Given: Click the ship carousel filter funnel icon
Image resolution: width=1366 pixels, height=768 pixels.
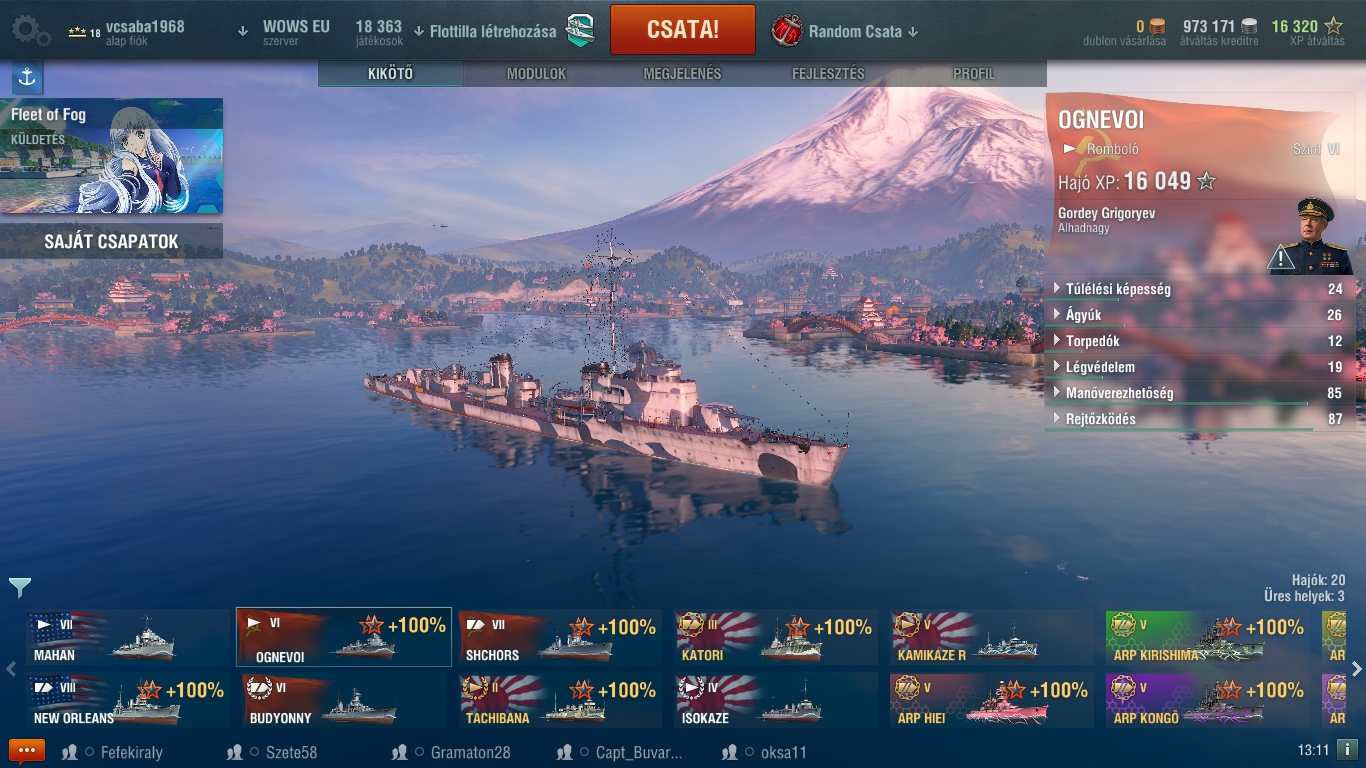Looking at the screenshot, I should tap(19, 587).
